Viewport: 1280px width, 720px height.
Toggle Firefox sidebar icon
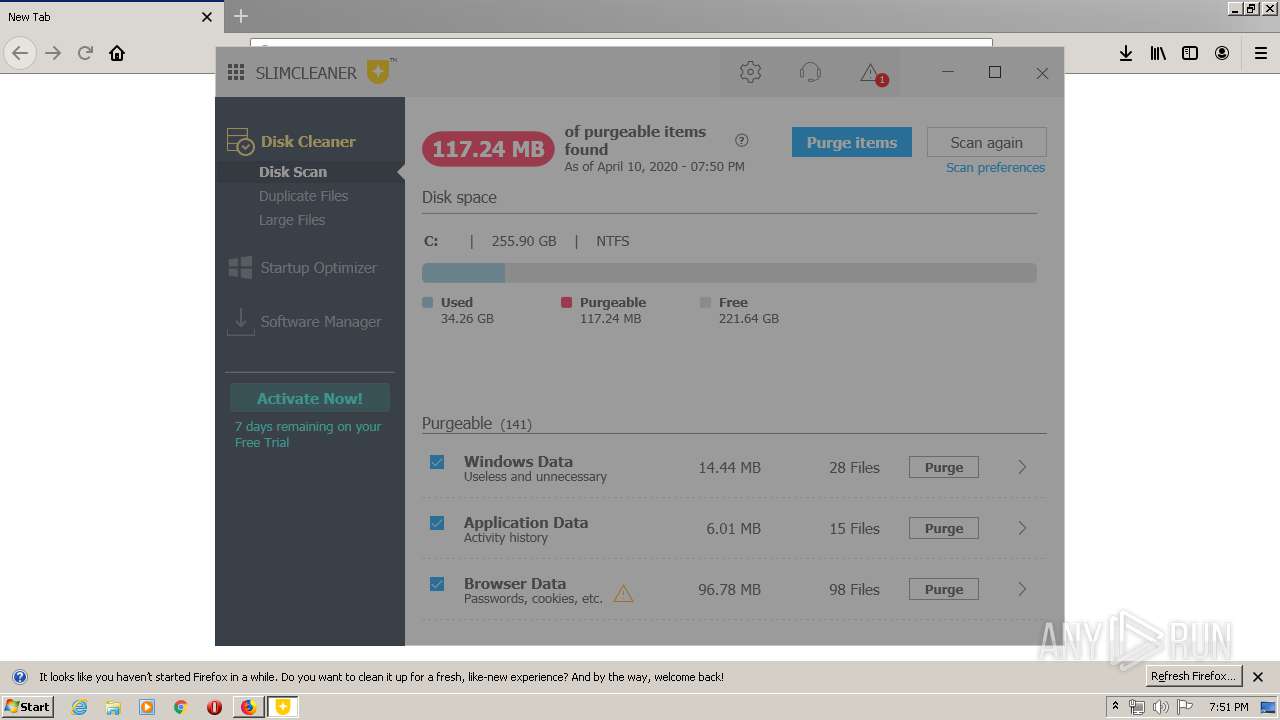click(1190, 53)
